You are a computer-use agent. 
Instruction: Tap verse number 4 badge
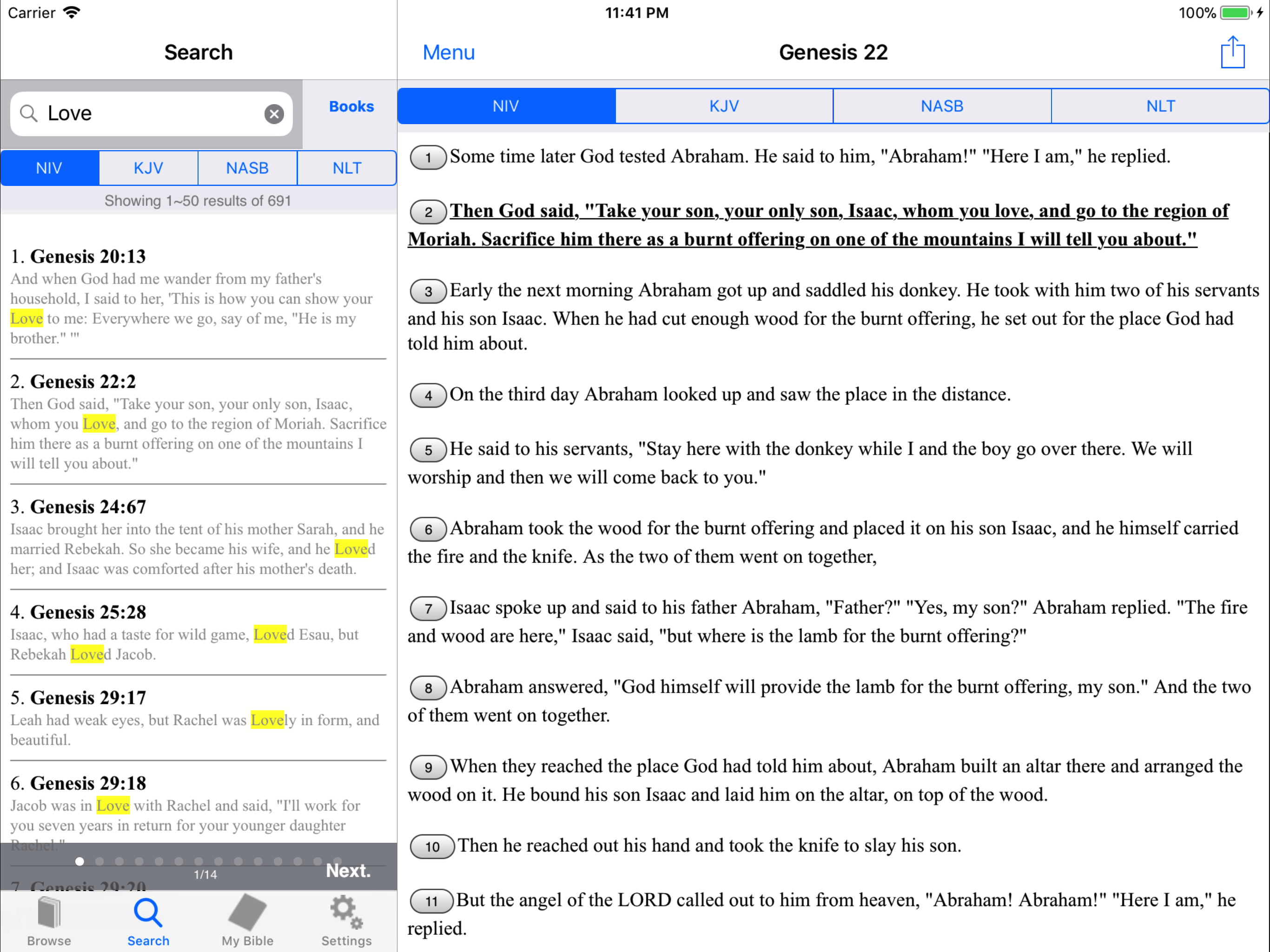tap(428, 395)
